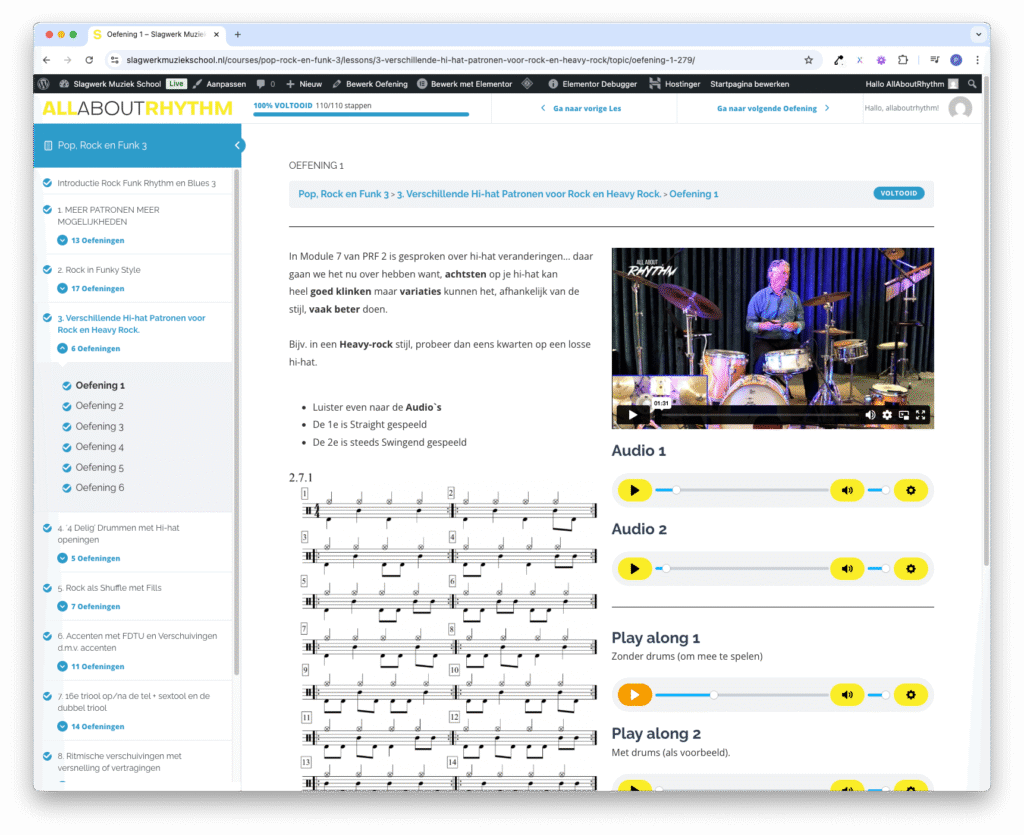Open a new browser tab
1024x835 pixels.
pos(238,34)
